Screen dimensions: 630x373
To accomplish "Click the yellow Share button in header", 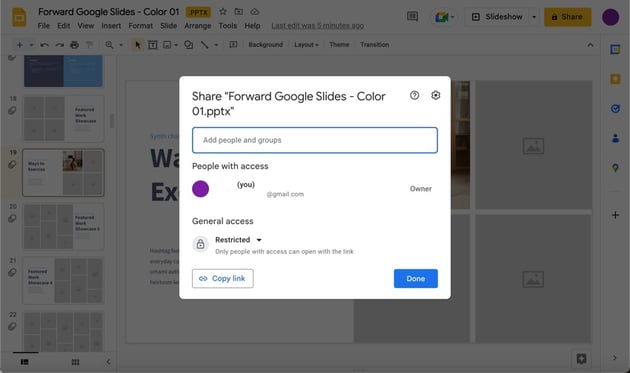I will tap(567, 17).
